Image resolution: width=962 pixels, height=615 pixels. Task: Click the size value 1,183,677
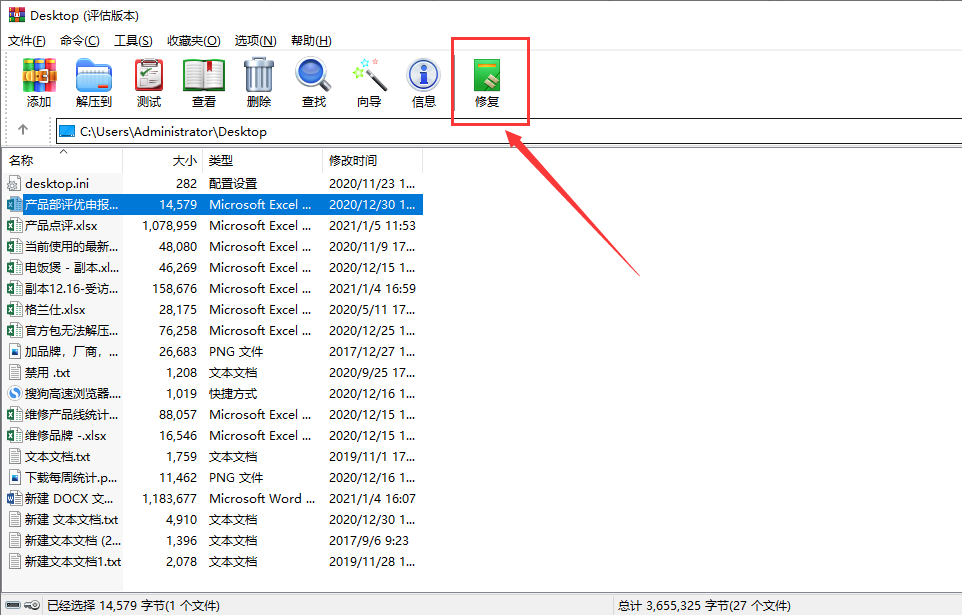[x=169, y=498]
